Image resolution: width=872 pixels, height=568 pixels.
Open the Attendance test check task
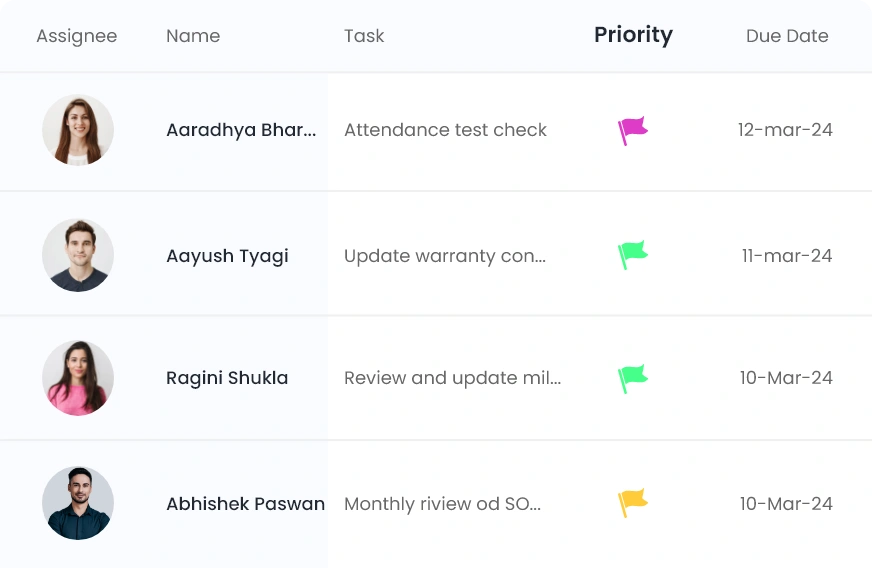point(445,130)
